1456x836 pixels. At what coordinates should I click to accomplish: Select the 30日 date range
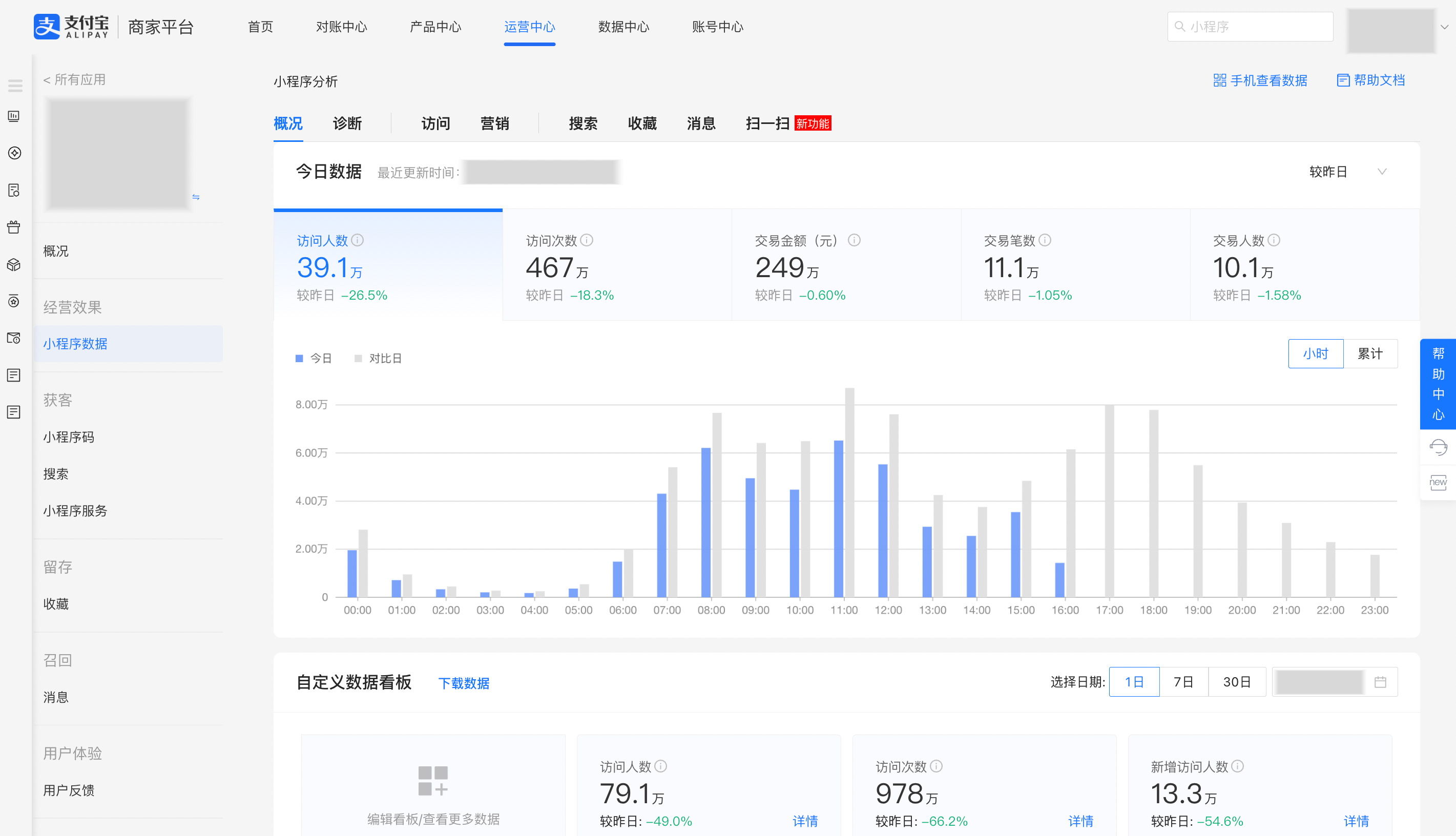(1237, 682)
